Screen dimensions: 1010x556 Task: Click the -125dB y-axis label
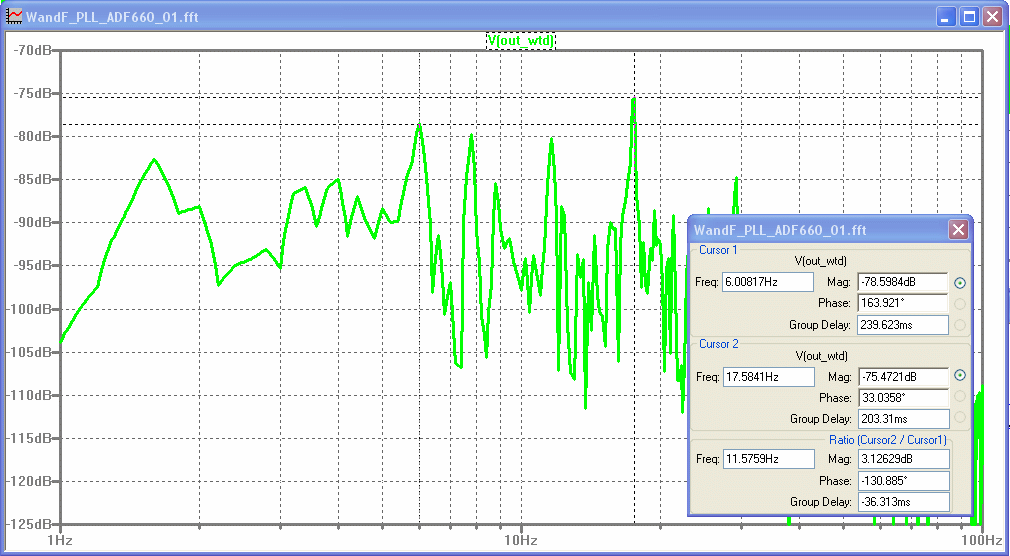28,524
